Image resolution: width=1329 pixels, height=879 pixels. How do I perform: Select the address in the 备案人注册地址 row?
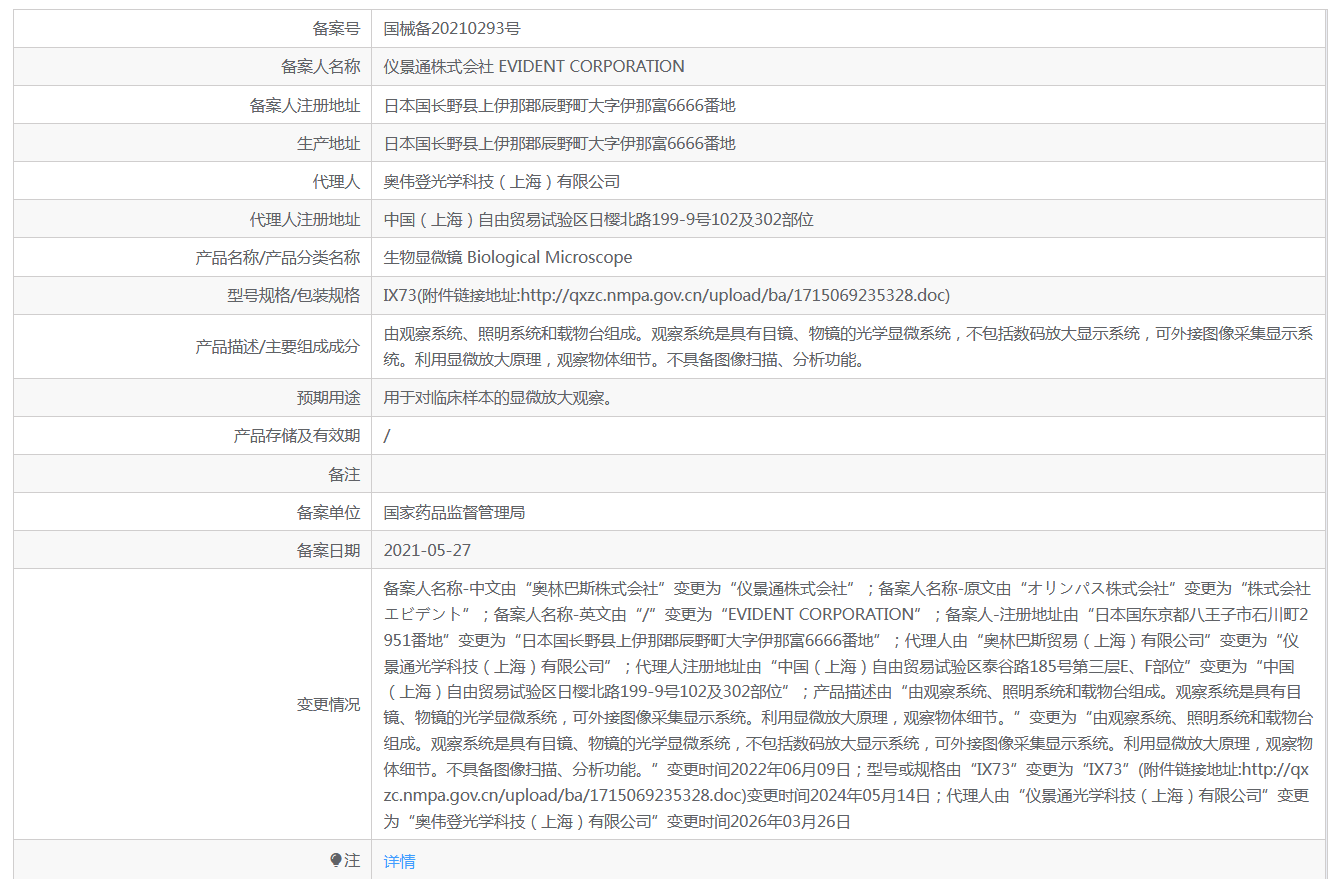[560, 105]
